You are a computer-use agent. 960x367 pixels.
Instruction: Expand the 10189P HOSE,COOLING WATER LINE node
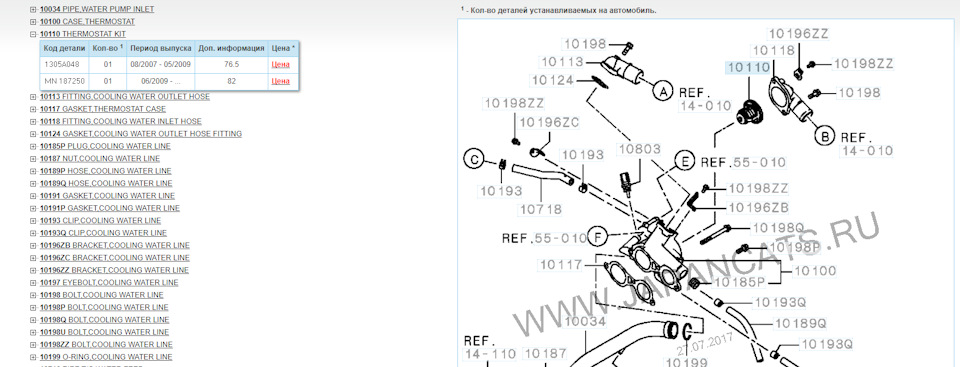pyautogui.click(x=33, y=171)
